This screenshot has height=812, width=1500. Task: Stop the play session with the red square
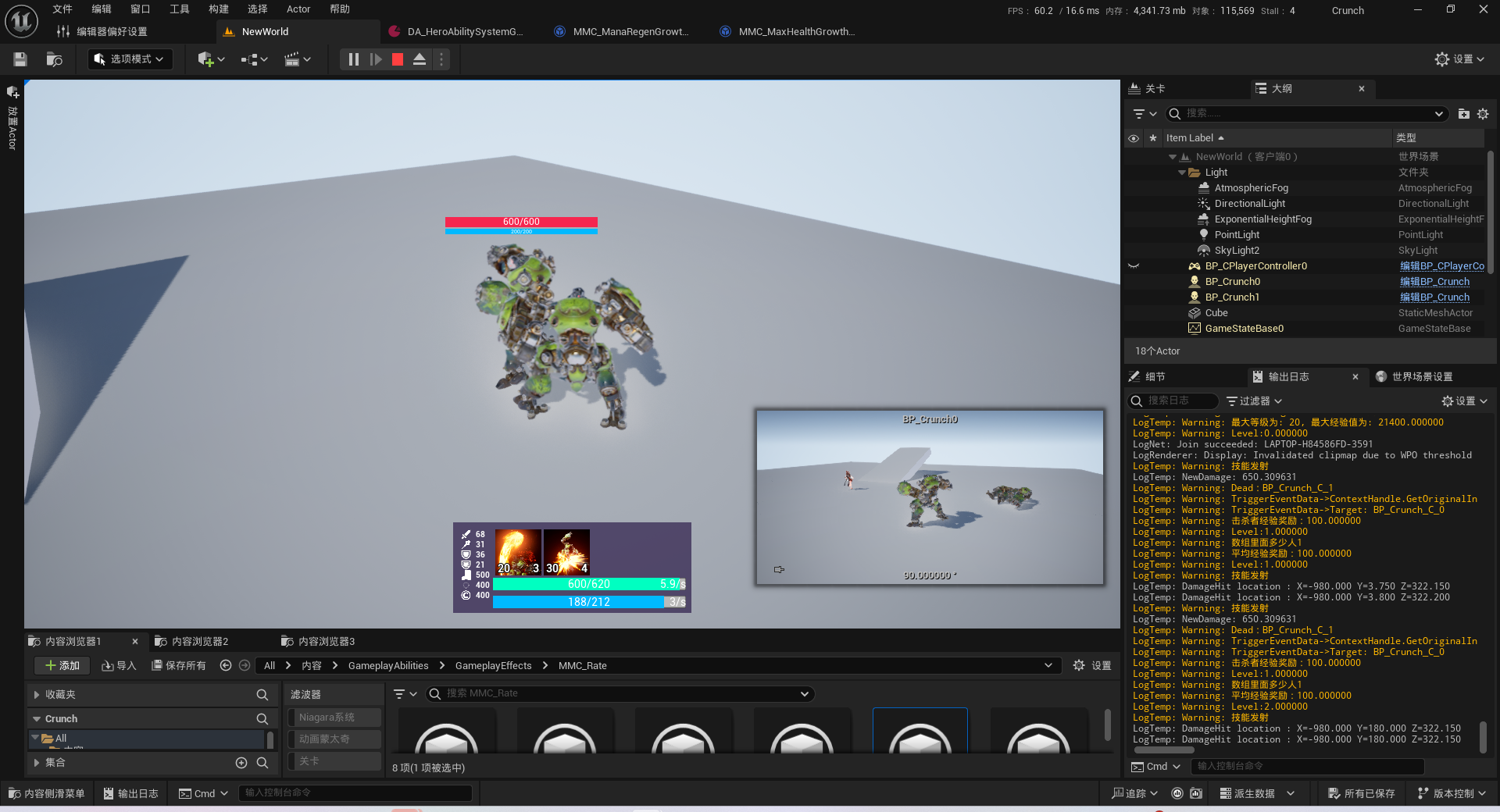pyautogui.click(x=398, y=59)
